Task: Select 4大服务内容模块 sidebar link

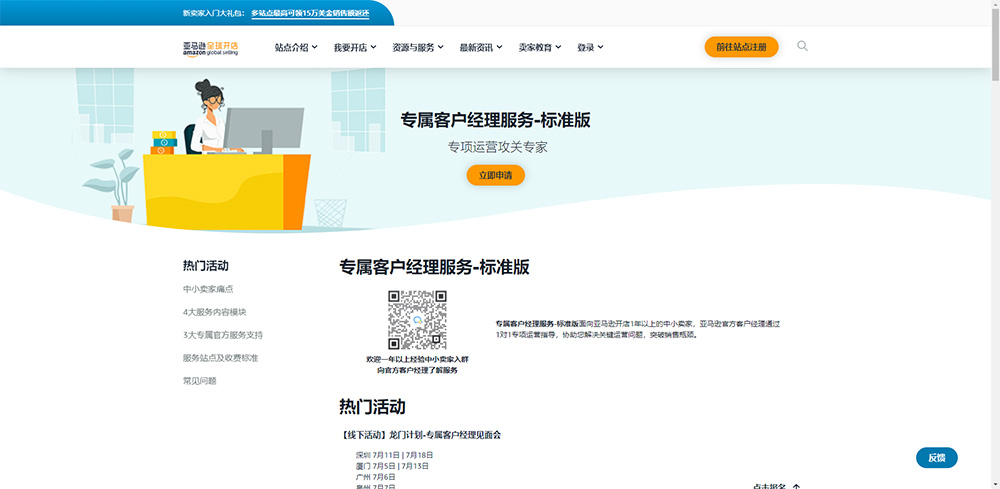Action: coord(214,312)
